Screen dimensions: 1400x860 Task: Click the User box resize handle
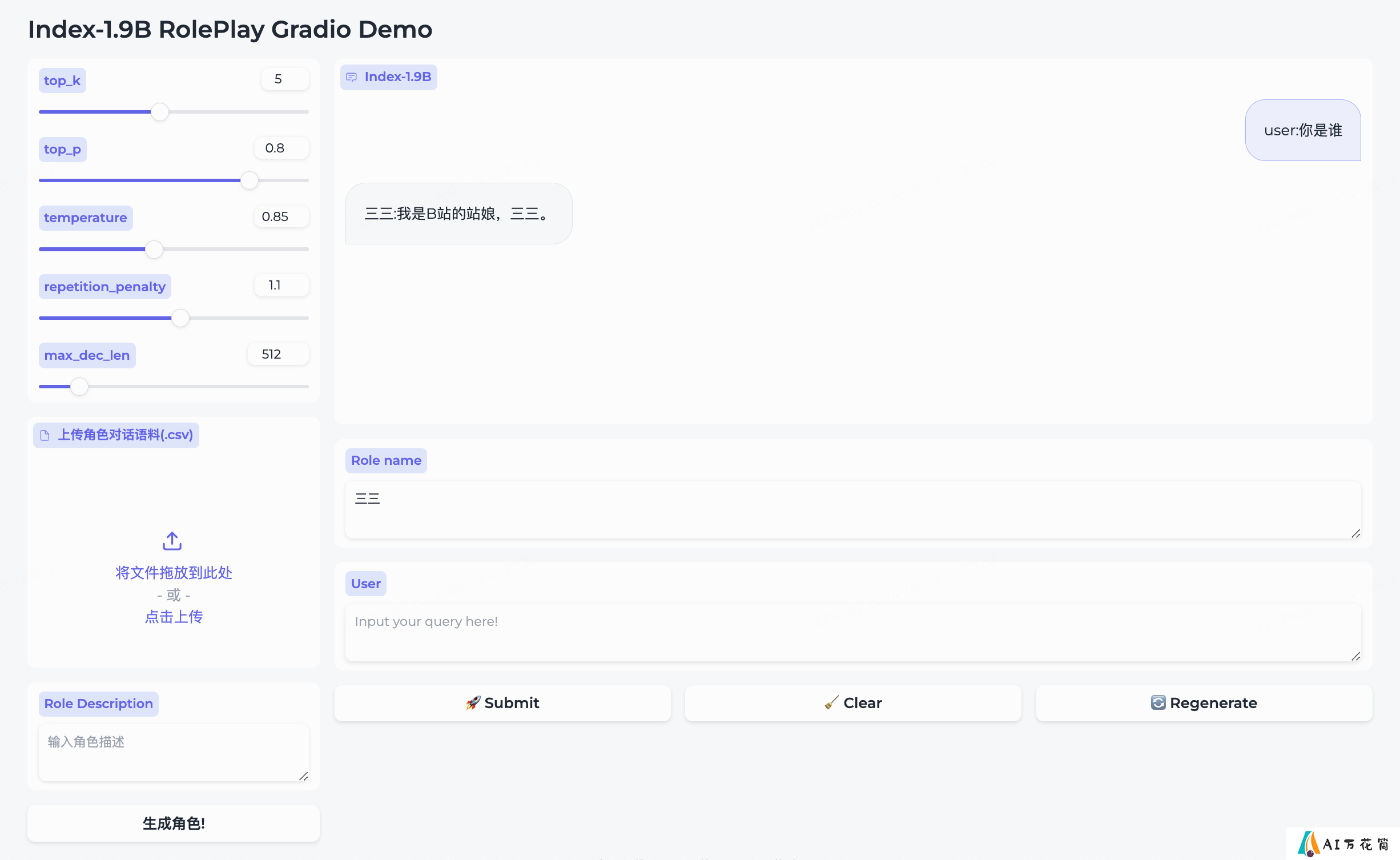tap(1356, 656)
